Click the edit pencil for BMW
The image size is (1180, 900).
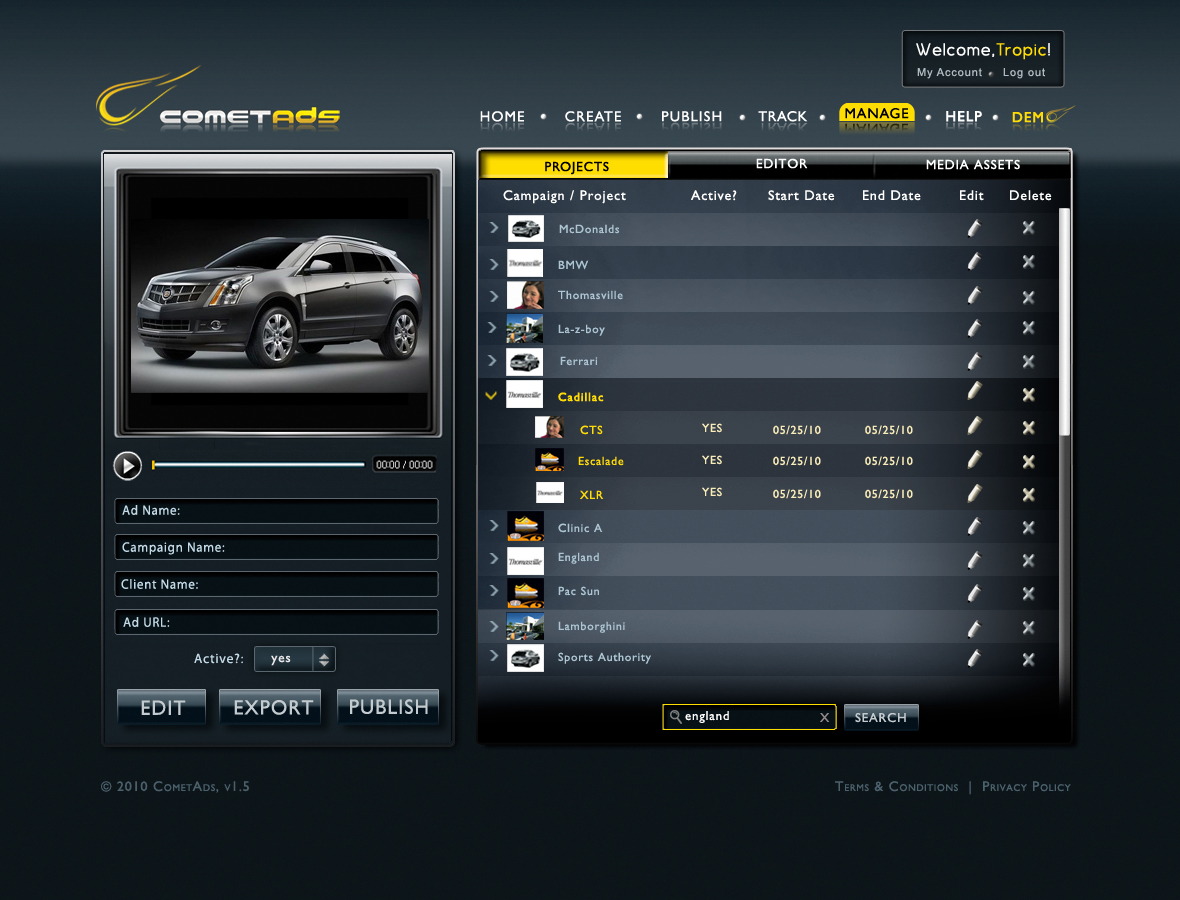[974, 261]
